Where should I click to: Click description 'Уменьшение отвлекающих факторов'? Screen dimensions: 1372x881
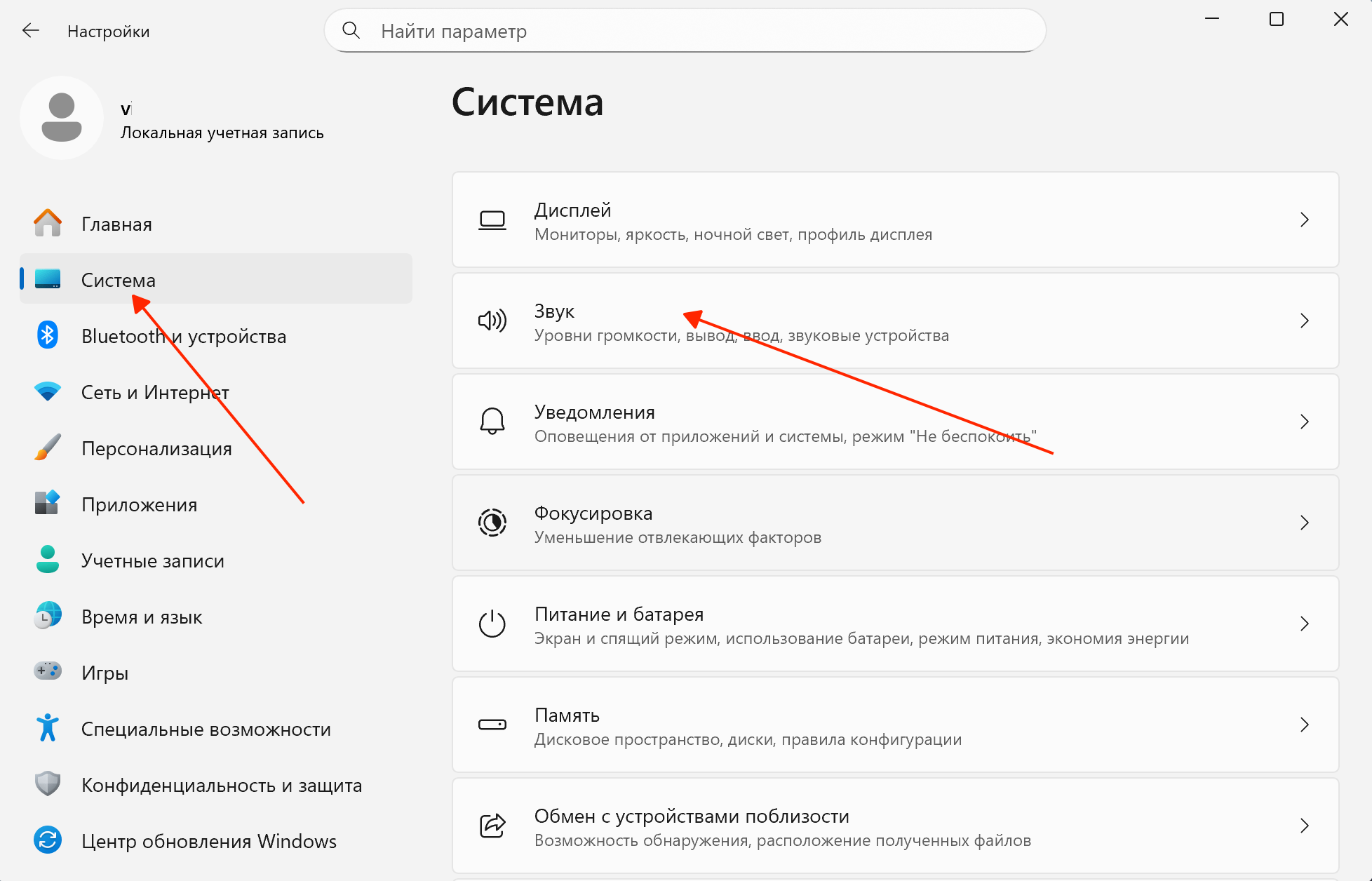click(x=678, y=537)
